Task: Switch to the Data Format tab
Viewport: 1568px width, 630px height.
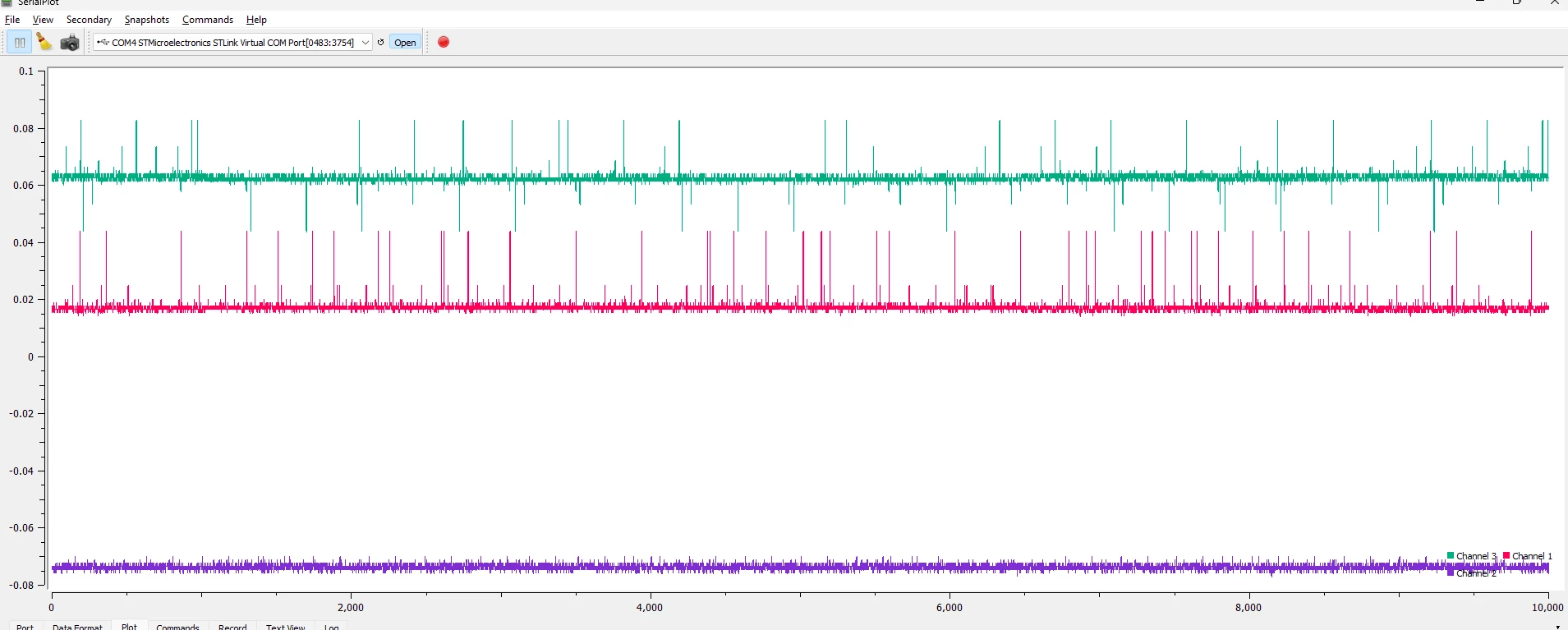Action: (x=77, y=627)
